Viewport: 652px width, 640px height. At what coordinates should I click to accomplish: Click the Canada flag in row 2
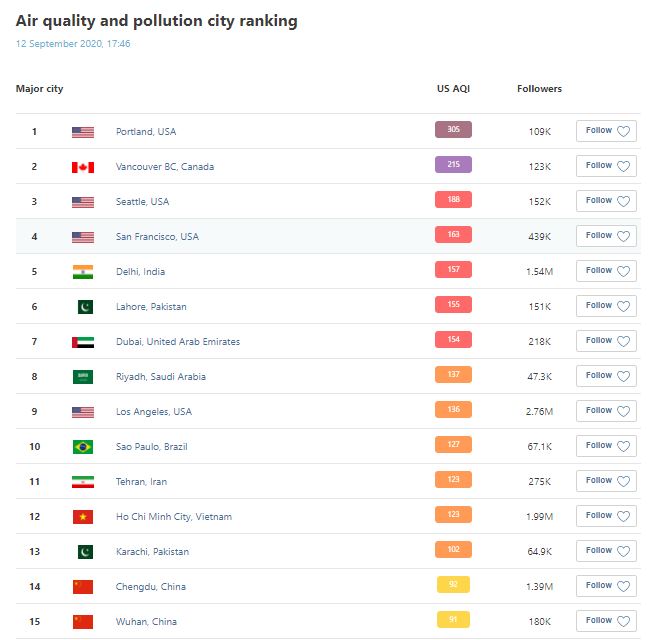(x=83, y=167)
